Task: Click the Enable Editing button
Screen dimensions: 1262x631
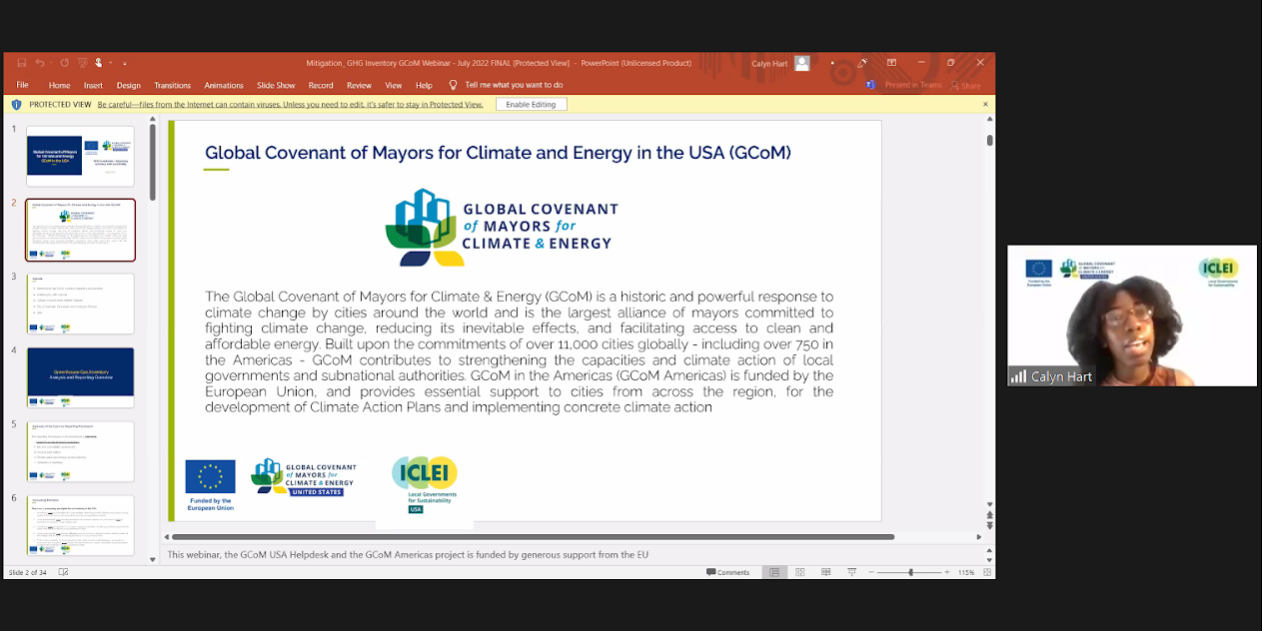Action: [530, 104]
